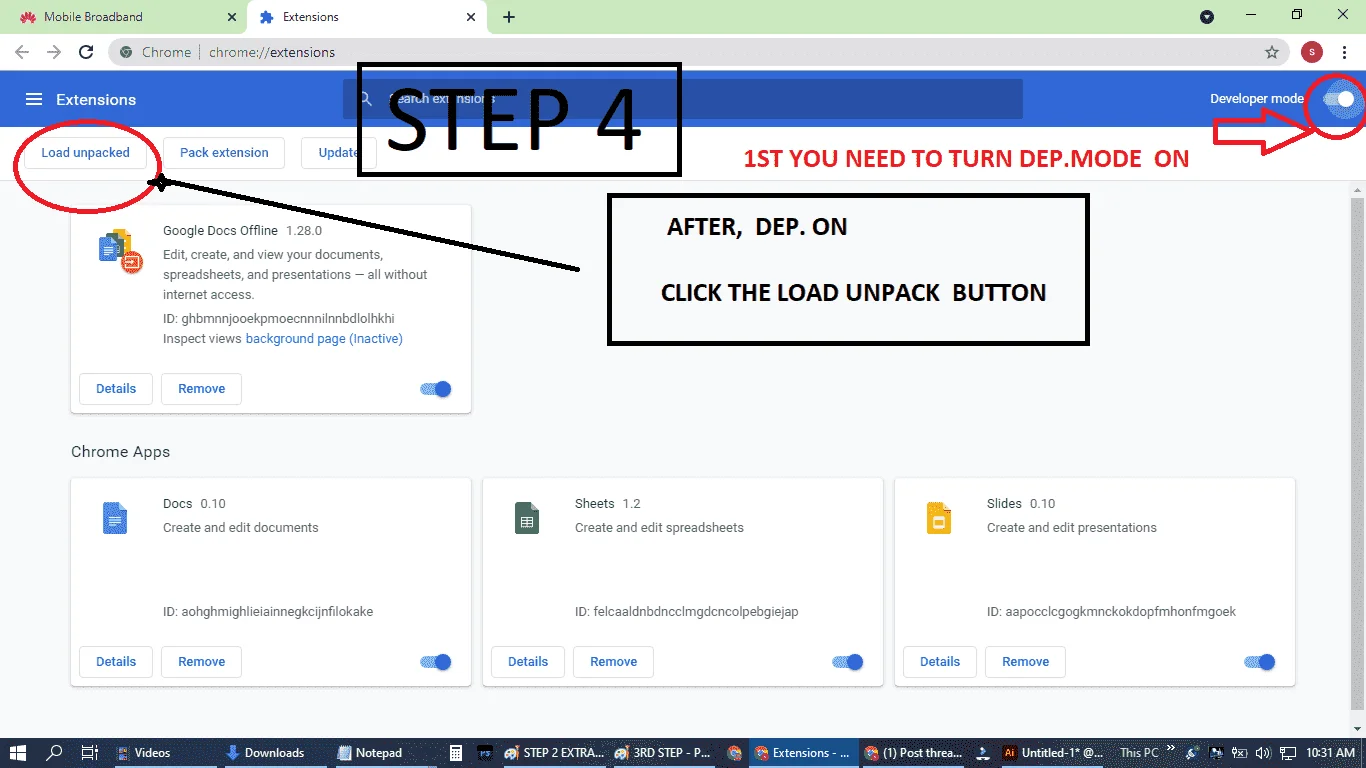Viewport: 1366px width, 768px height.
Task: Click the green Sheets app icon
Action: click(527, 518)
